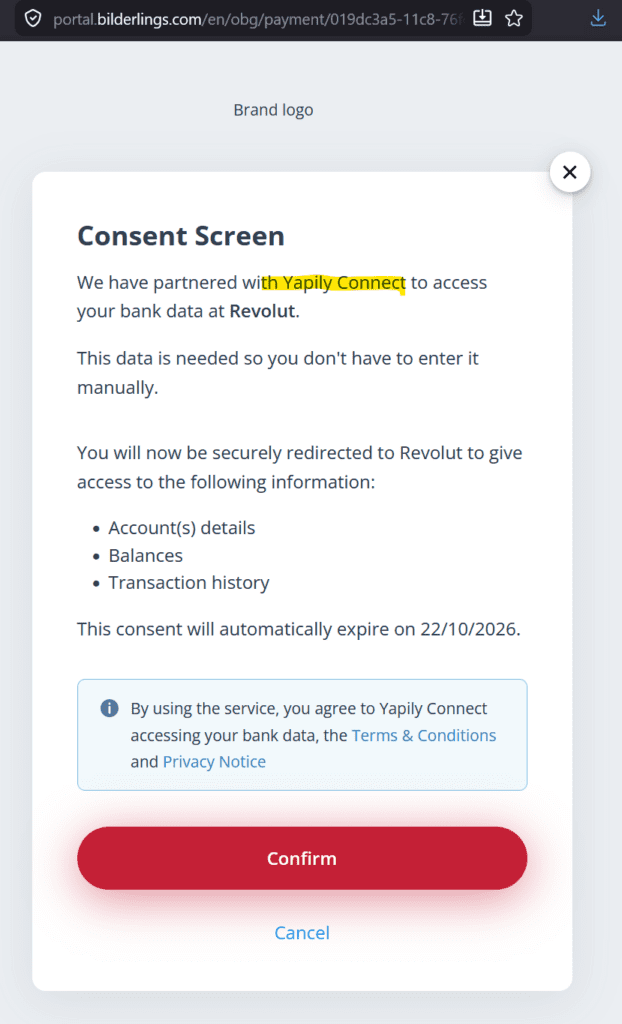Open the Terms & Conditions link
This screenshot has width=622, height=1024.
pyautogui.click(x=423, y=735)
